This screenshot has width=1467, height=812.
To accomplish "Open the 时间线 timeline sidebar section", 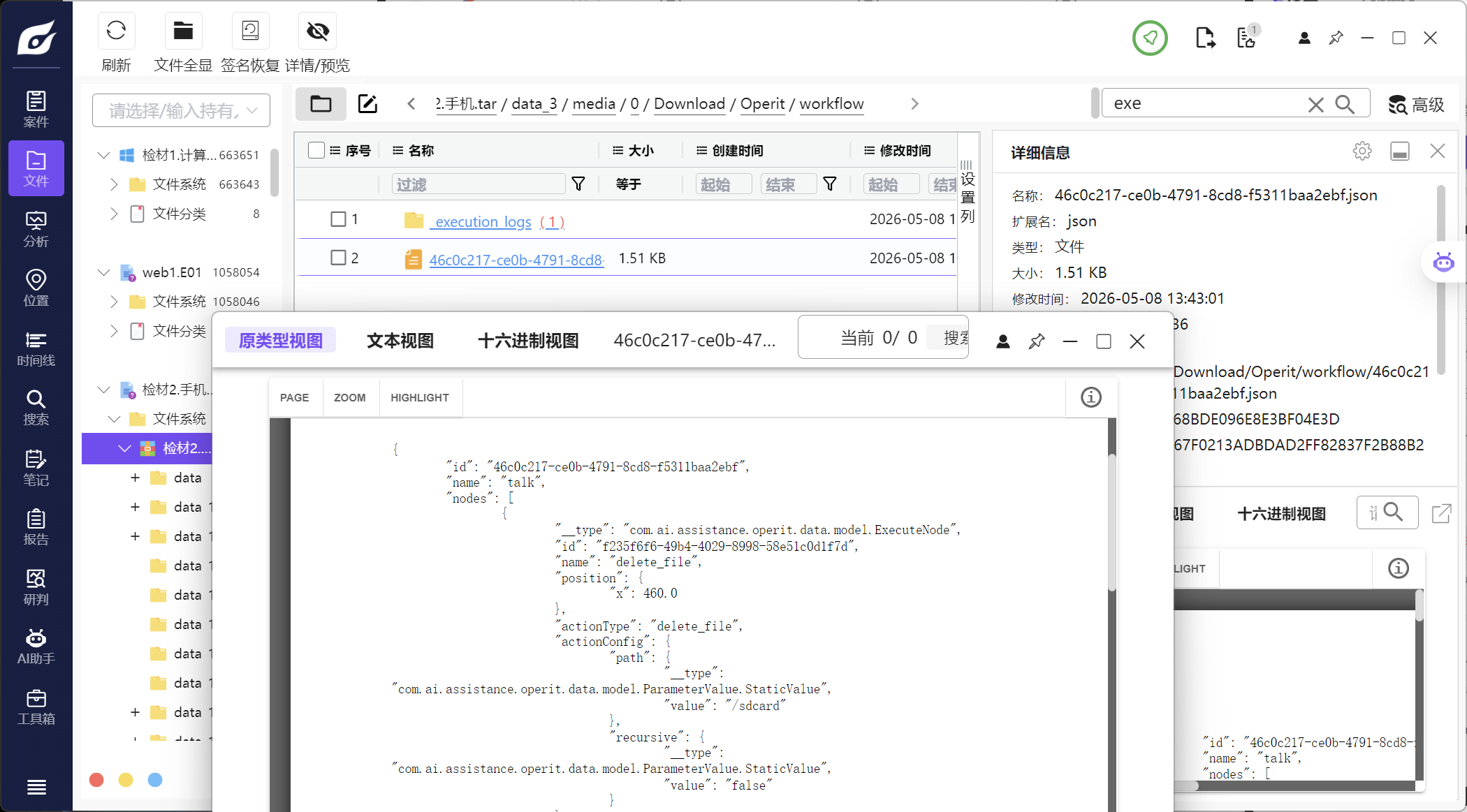I will 36,348.
